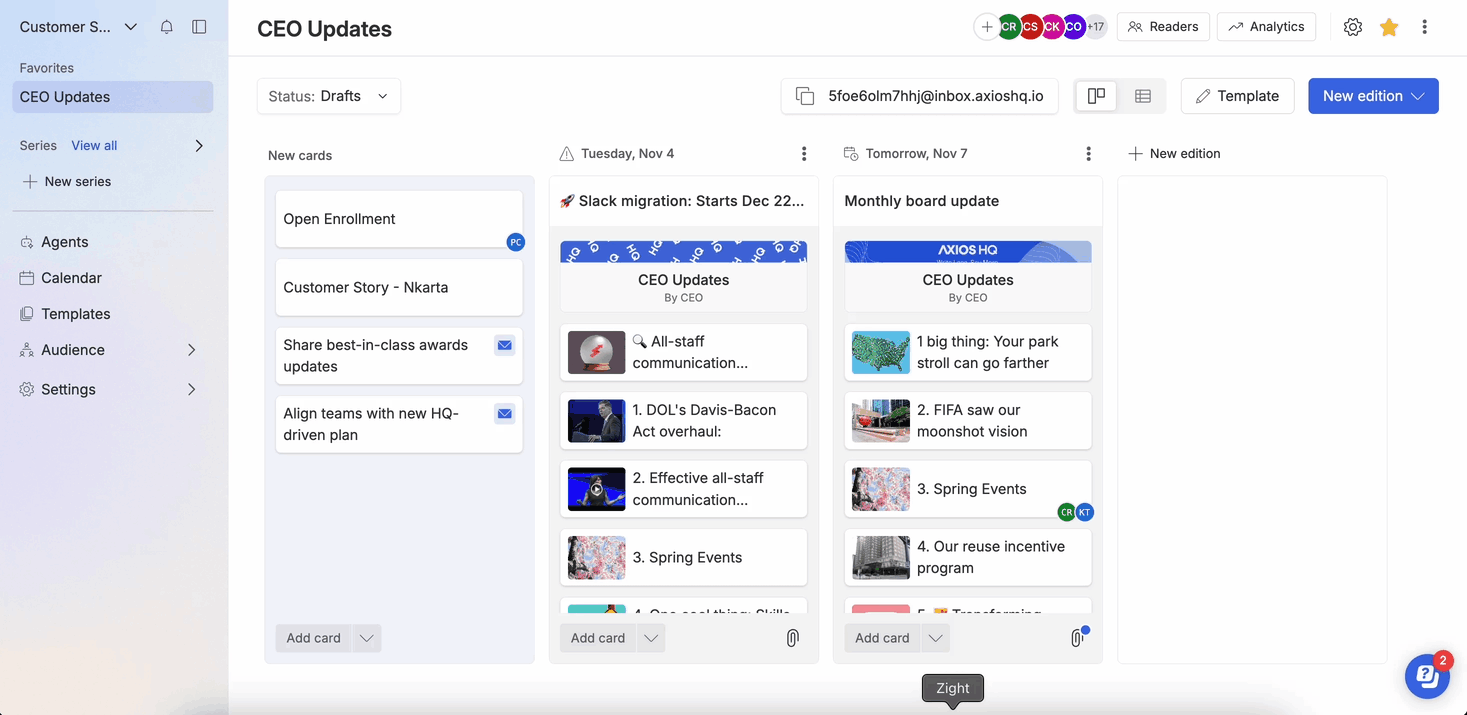
Task: Switch to board view layout
Action: [x=1096, y=96]
